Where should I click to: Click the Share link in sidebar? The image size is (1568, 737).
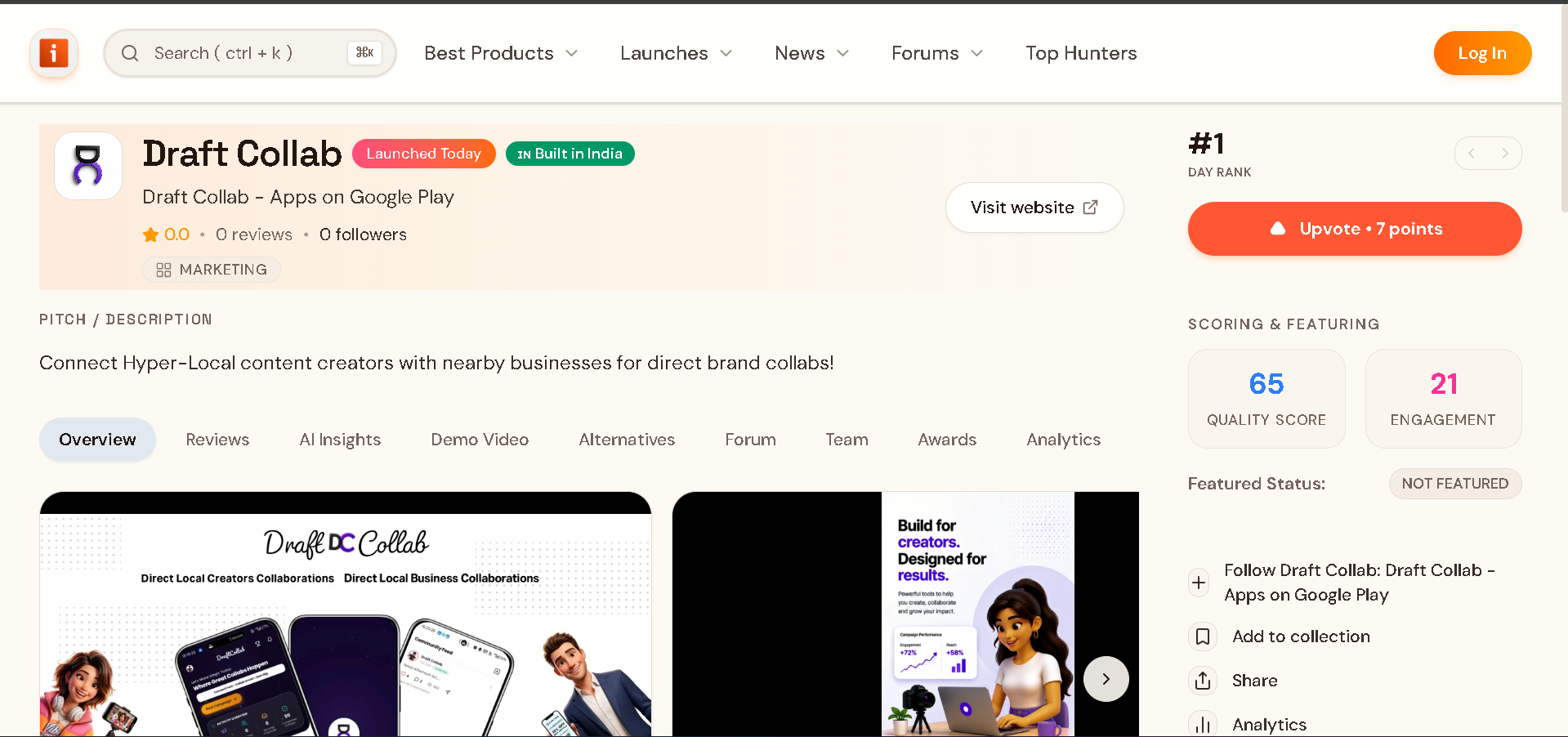(1254, 681)
